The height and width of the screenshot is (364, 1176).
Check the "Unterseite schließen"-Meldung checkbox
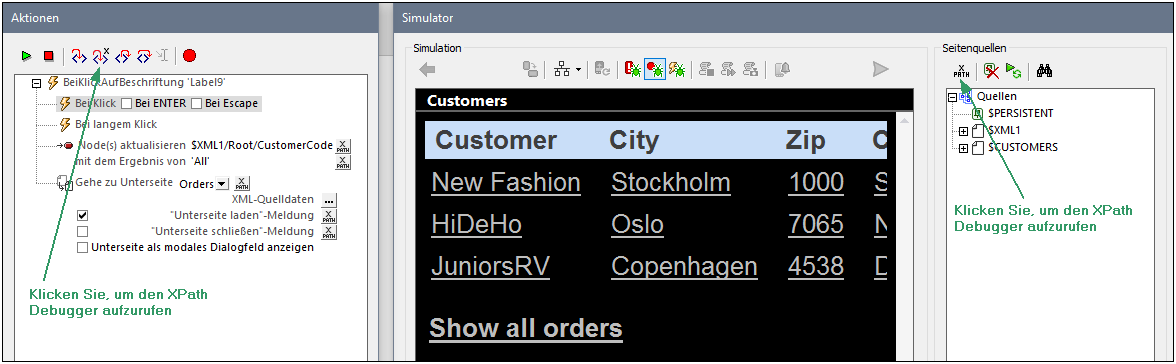click(x=82, y=231)
